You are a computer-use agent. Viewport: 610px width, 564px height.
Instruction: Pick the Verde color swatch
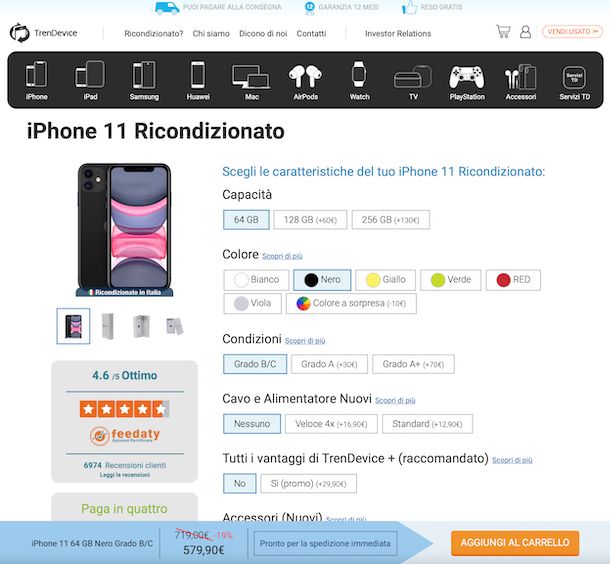[x=450, y=280]
